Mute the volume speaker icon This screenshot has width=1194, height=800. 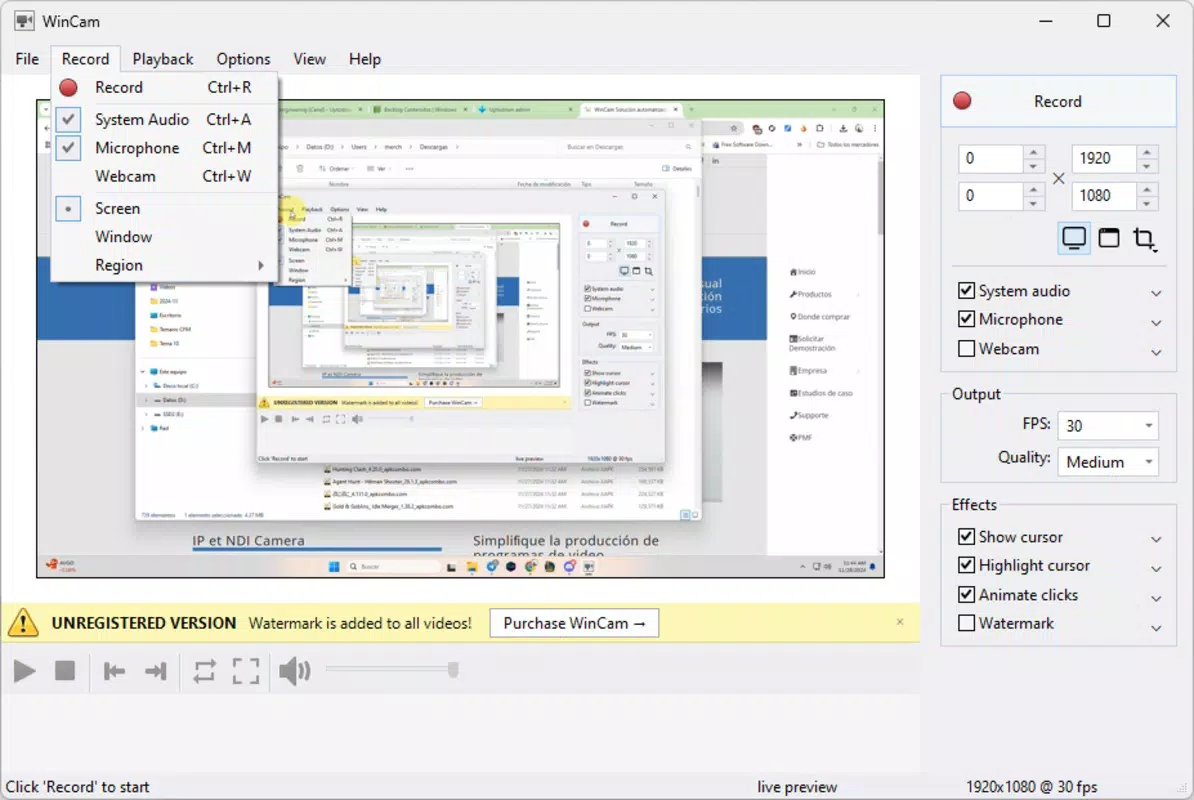point(295,671)
